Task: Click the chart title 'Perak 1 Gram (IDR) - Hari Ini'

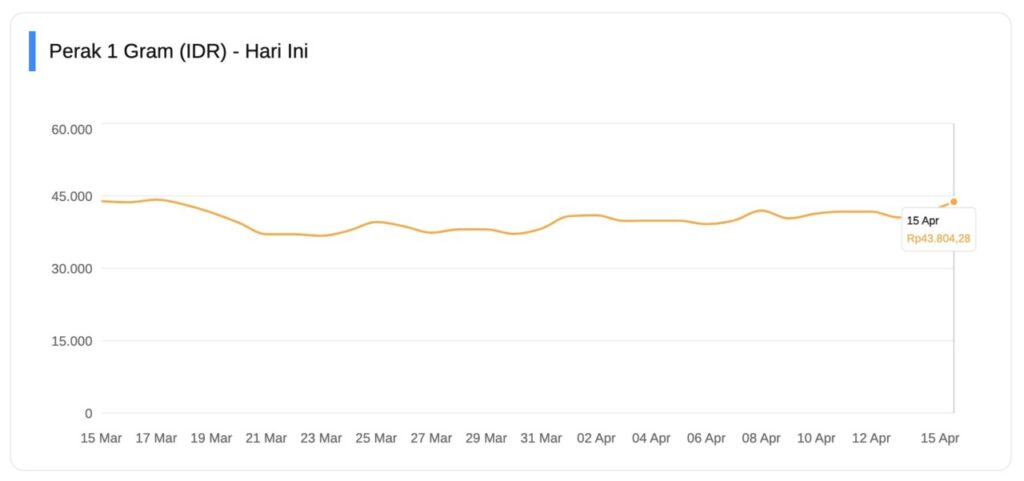Action: coord(178,51)
